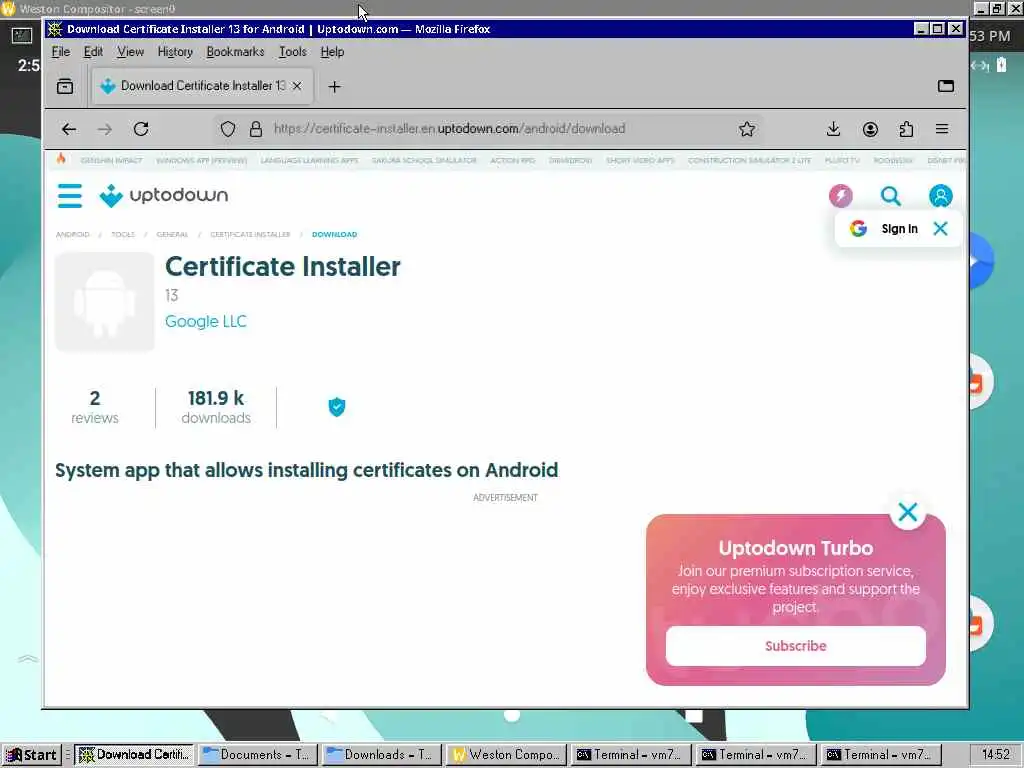Click the Uptodown user profile icon
The width and height of the screenshot is (1024, 768).
coord(940,195)
